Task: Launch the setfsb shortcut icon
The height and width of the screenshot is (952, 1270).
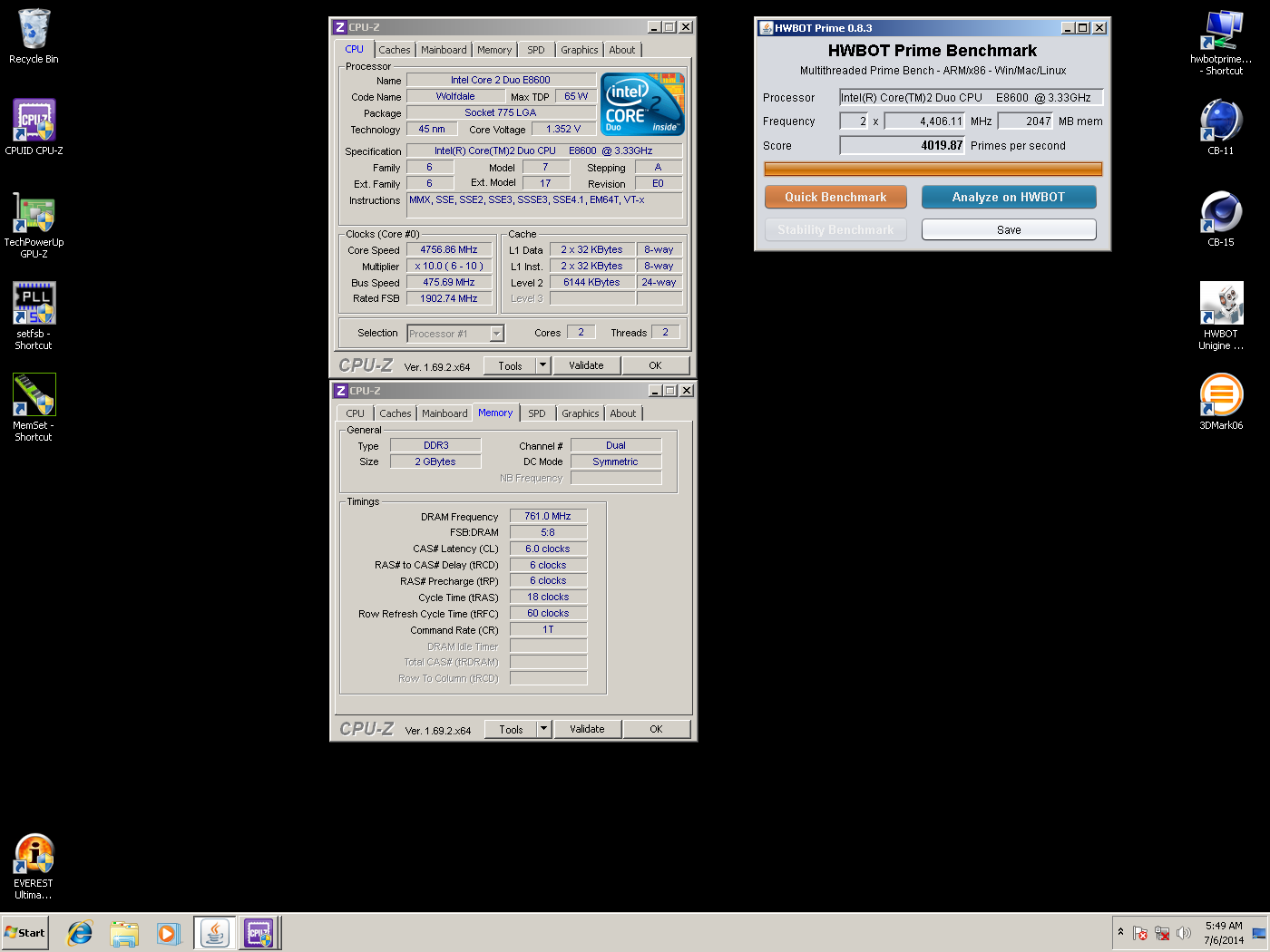Action: point(34,316)
